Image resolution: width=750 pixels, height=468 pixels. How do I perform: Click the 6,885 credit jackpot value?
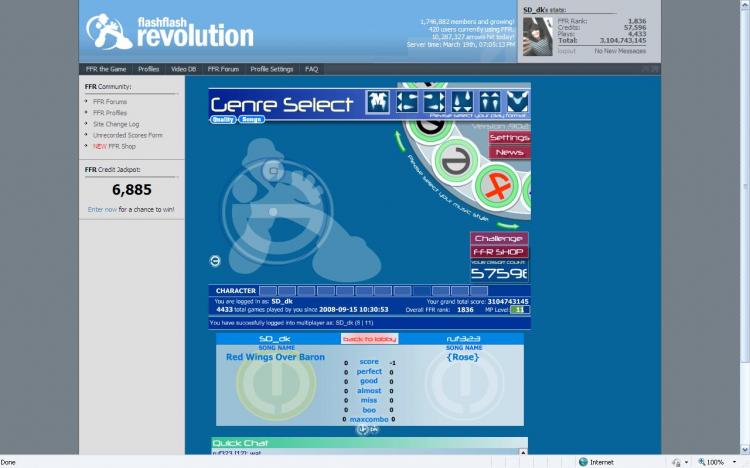click(132, 189)
